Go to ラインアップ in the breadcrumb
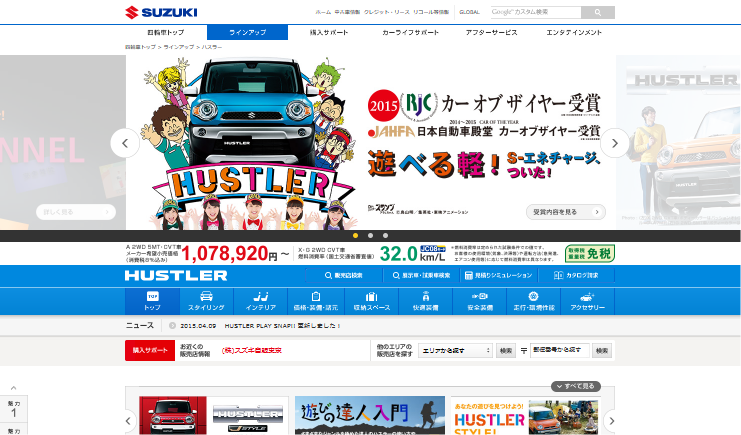The image size is (741, 435). pos(179,47)
